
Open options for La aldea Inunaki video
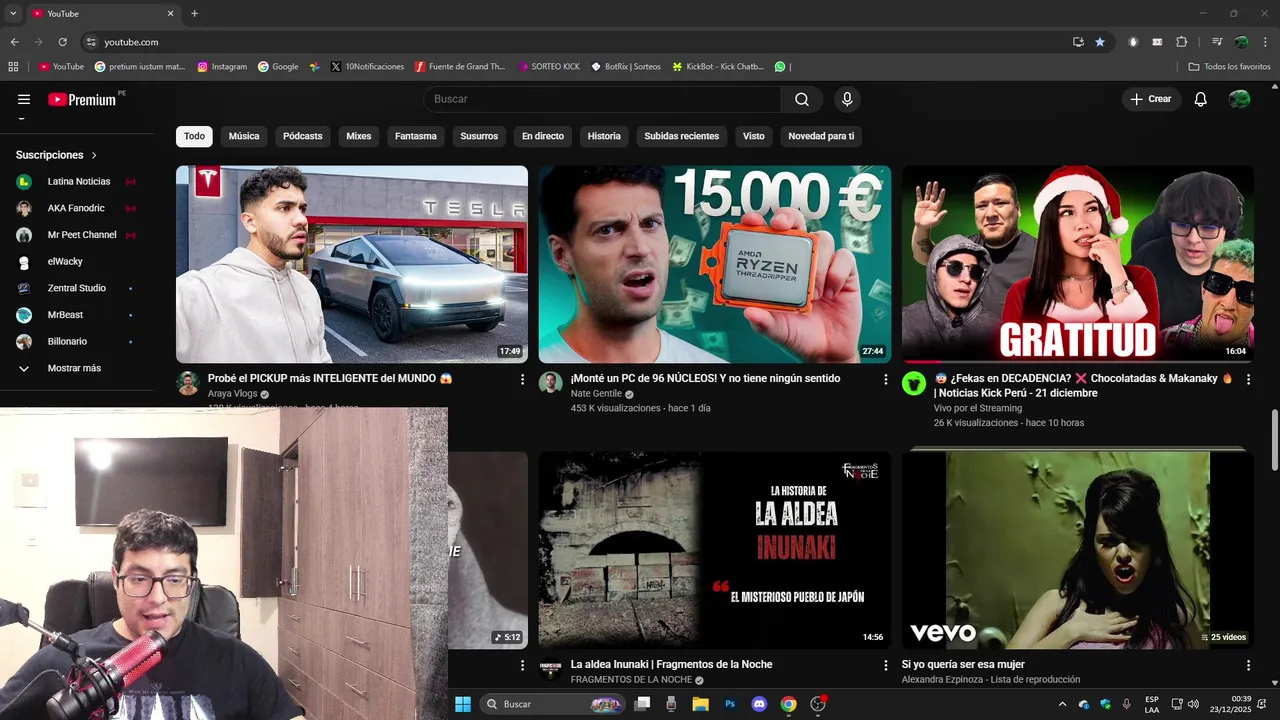coord(885,665)
